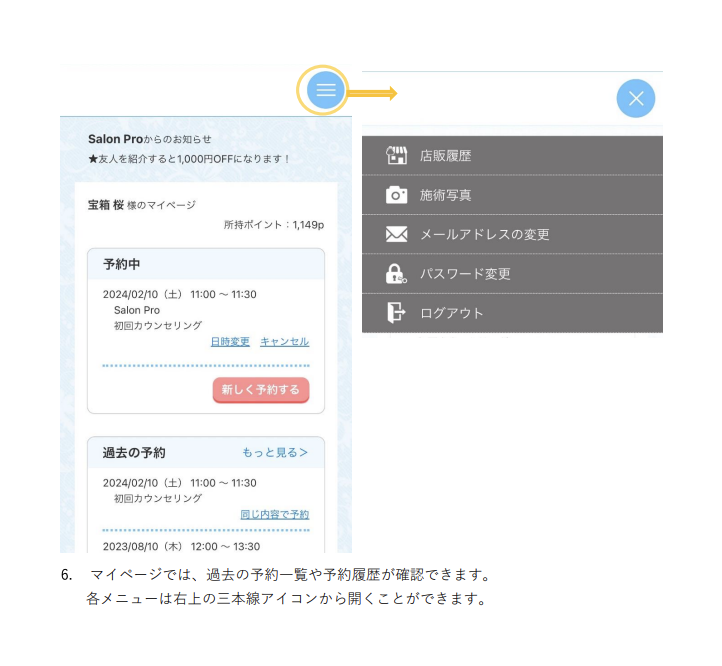Click the camera icon beside 施術写真
The height and width of the screenshot is (666, 722).
click(x=396, y=195)
